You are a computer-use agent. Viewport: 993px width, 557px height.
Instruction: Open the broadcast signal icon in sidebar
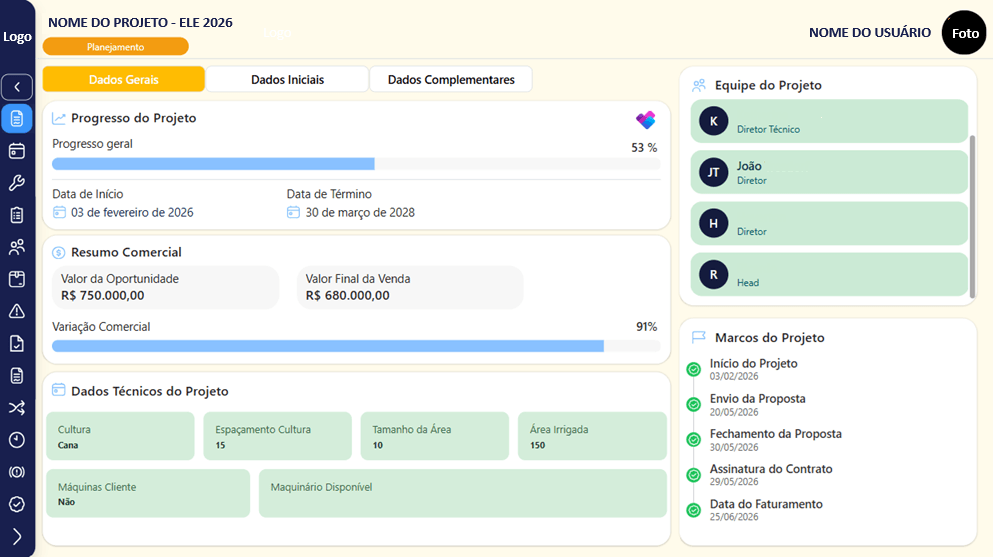(x=17, y=472)
